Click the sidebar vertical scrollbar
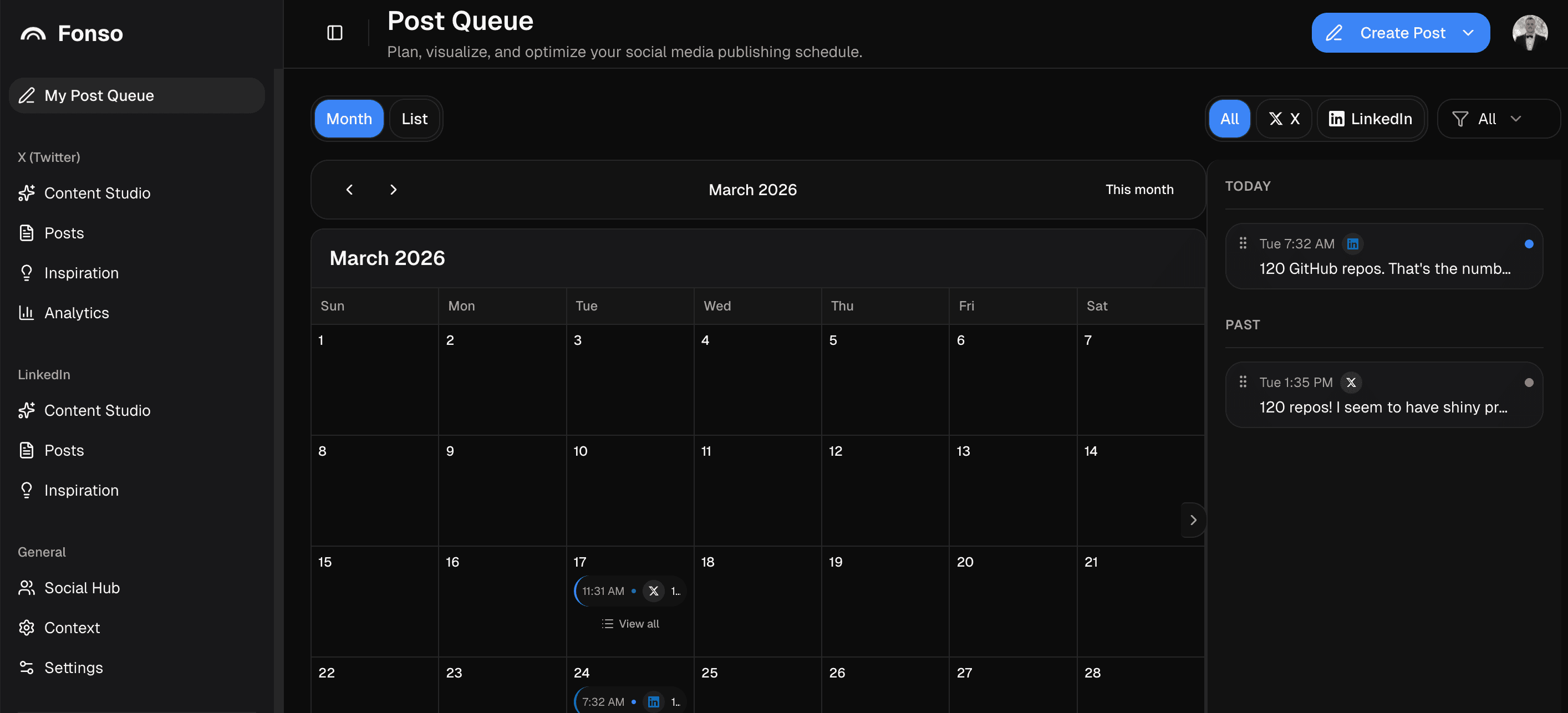Screen dimensions: 1568x713 click(278, 390)
